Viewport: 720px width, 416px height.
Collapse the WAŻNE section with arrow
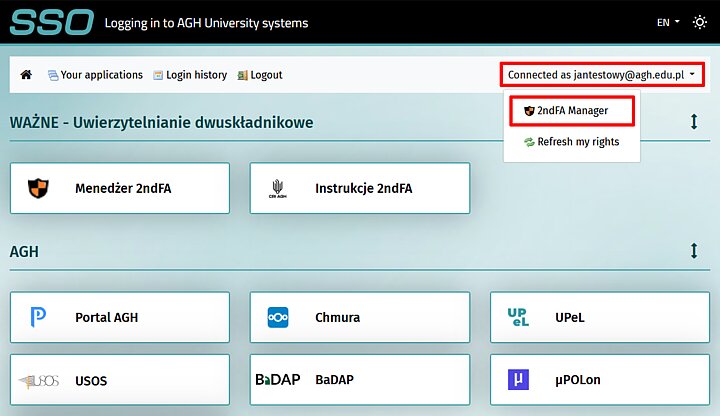click(693, 122)
